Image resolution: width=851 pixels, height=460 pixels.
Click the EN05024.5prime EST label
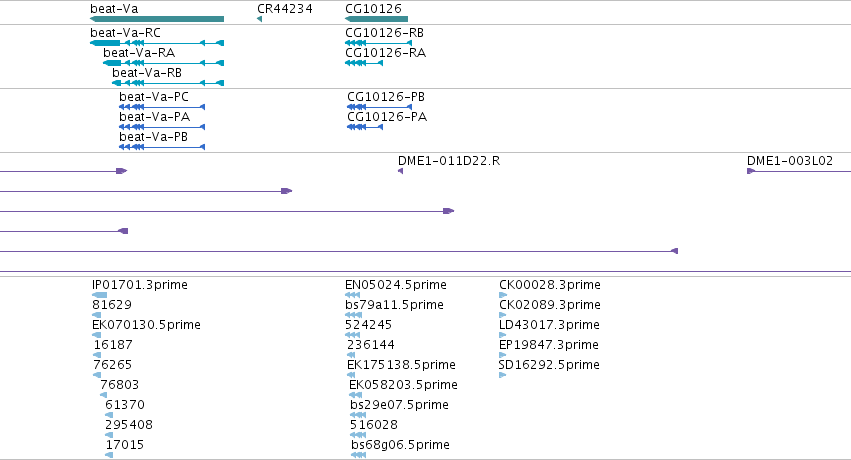tap(396, 285)
